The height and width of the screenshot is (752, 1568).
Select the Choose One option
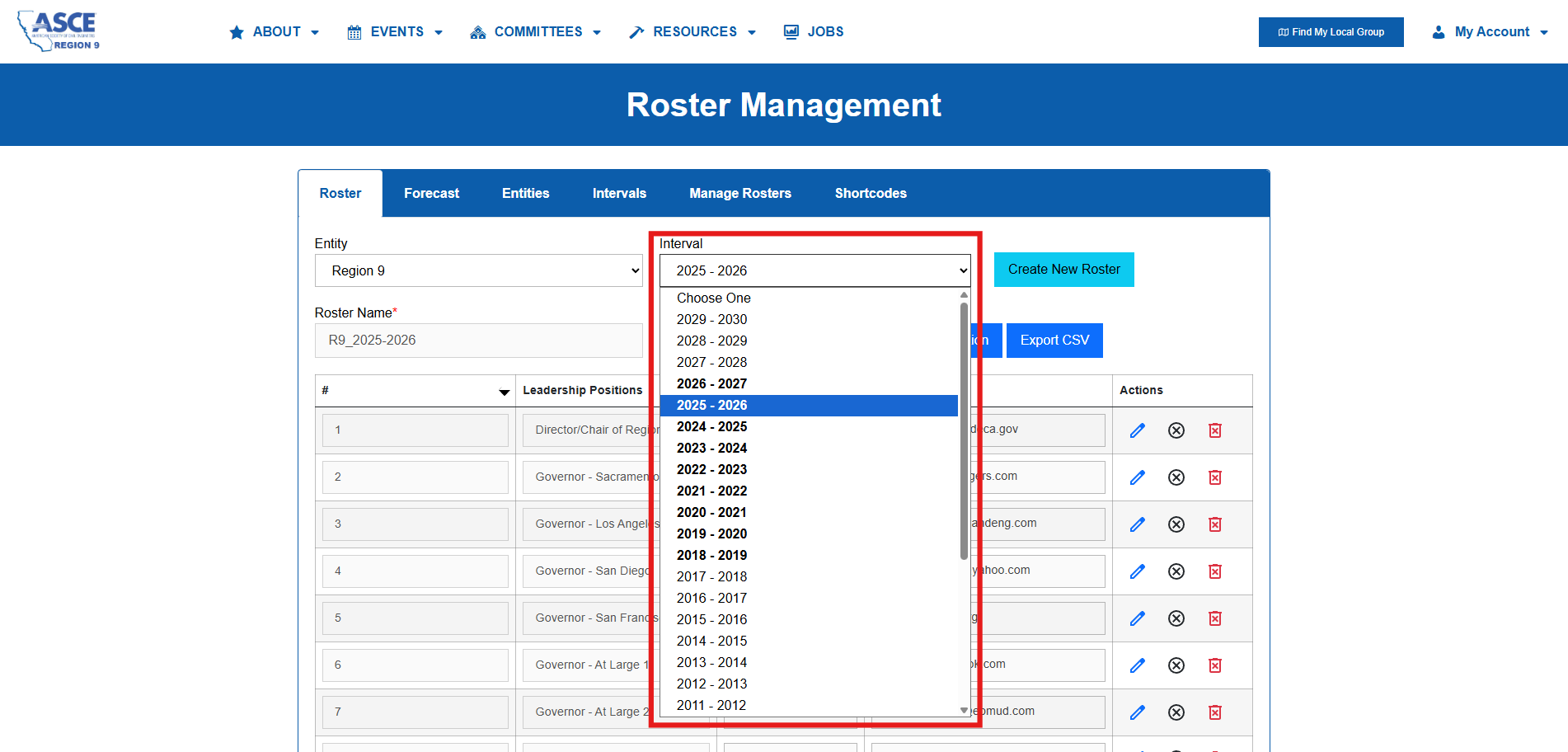pyautogui.click(x=809, y=298)
